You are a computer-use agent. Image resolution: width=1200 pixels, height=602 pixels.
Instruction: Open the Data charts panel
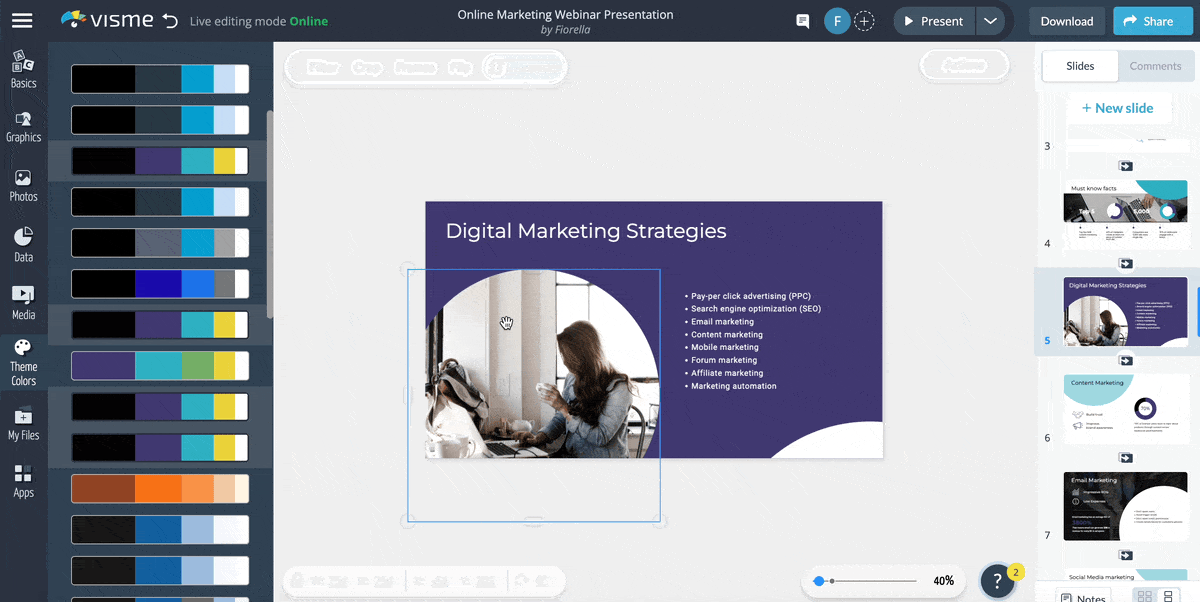tap(23, 245)
